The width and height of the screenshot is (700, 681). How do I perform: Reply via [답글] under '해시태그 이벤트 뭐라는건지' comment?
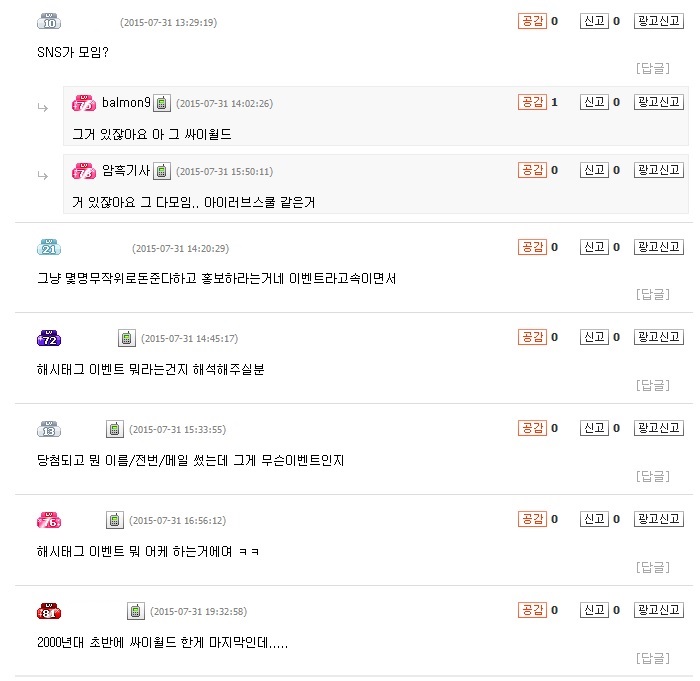(653, 385)
